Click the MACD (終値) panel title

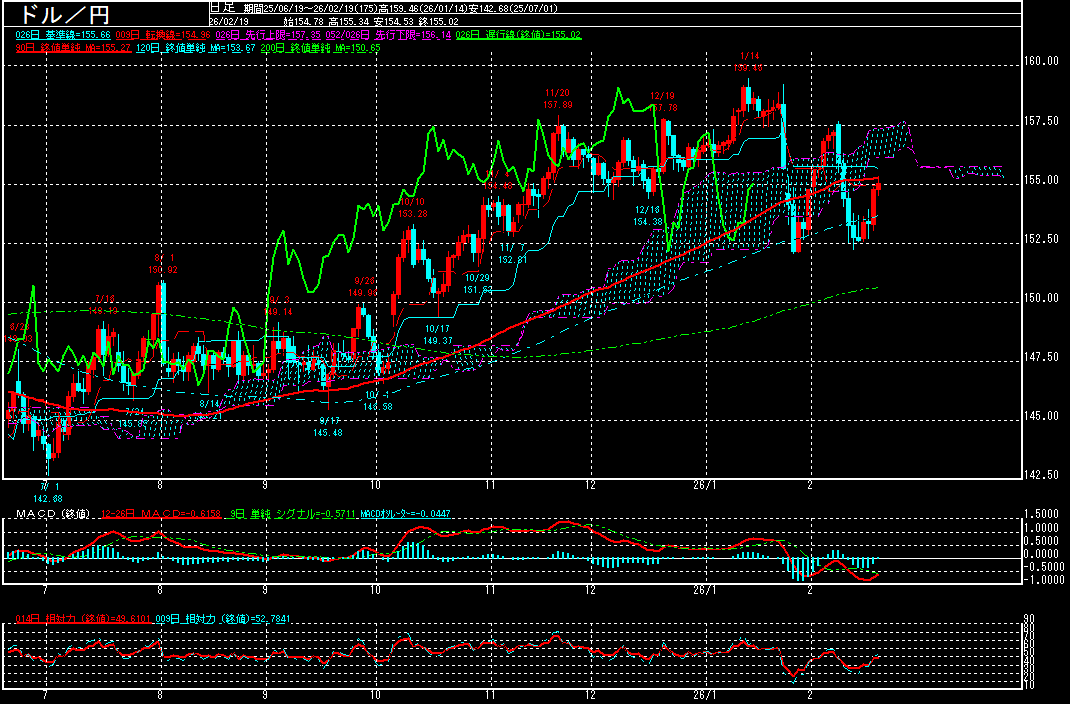point(52,514)
